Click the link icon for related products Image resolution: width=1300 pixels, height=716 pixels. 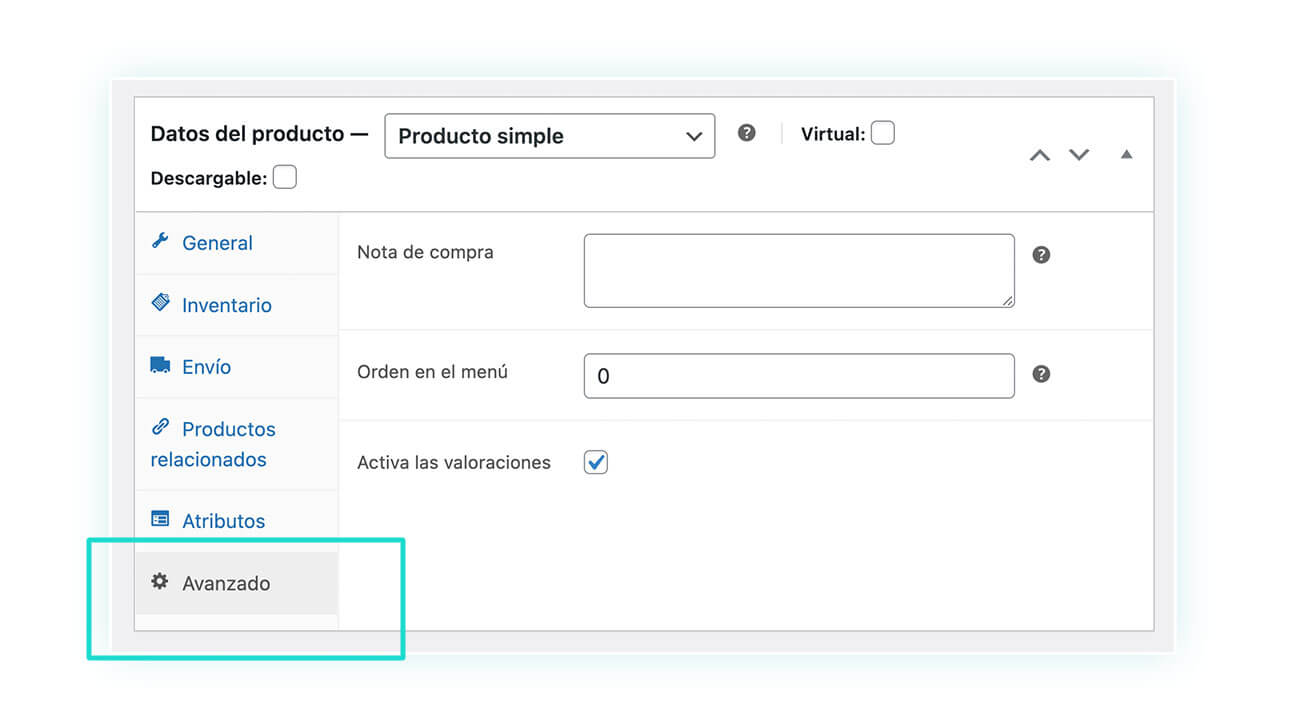pyautogui.click(x=160, y=427)
